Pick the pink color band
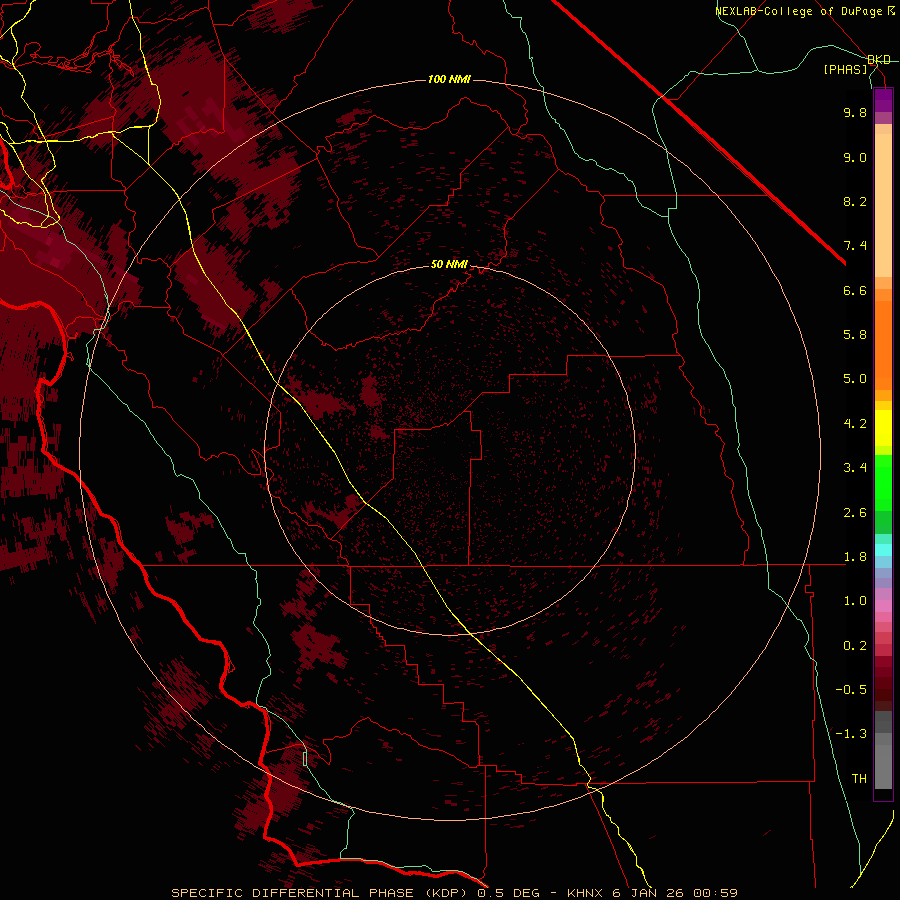900x900 pixels. 883,606
